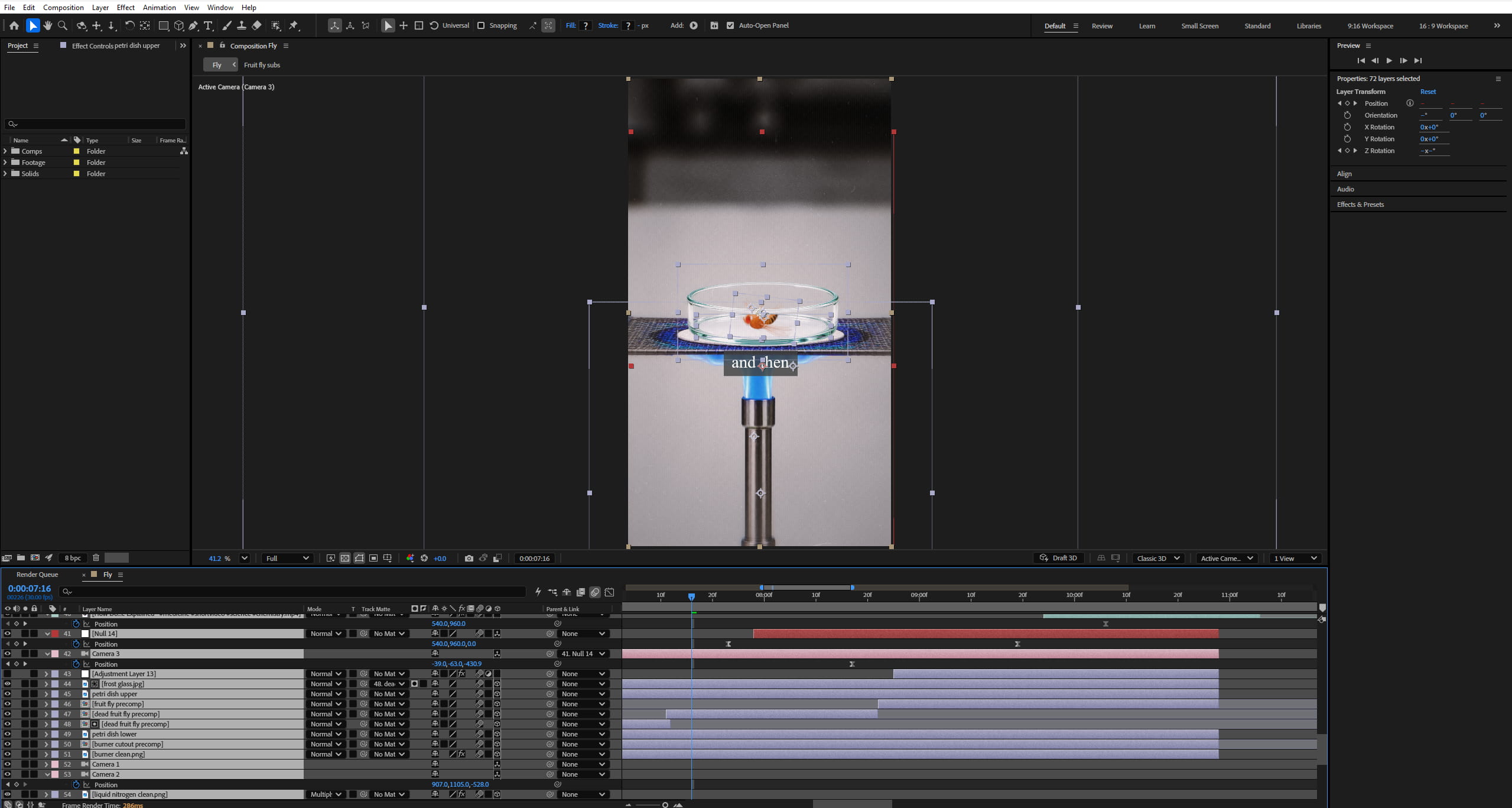1512x808 pixels.
Task: Select the Horizontal Type tool
Action: pos(208,25)
